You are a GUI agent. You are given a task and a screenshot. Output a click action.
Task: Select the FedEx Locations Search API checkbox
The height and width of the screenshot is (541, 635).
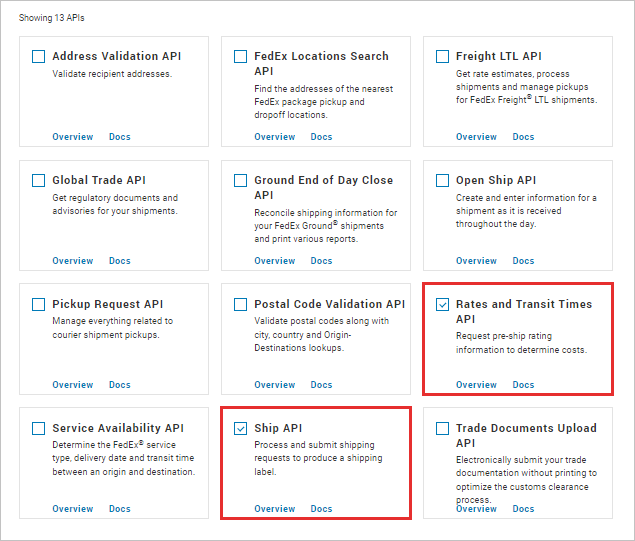tap(241, 57)
